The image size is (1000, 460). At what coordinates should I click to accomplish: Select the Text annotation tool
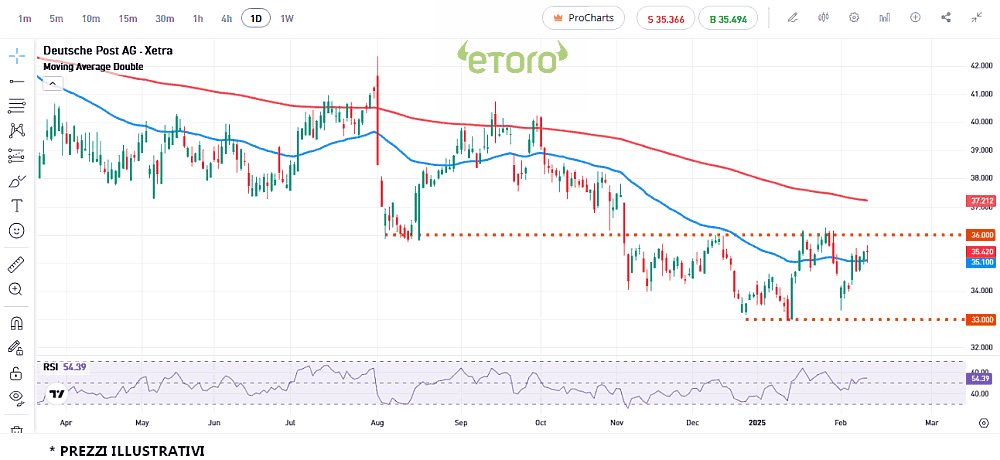tap(16, 205)
